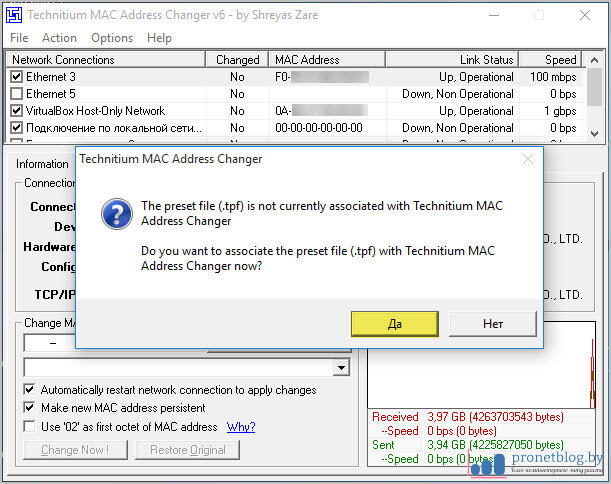Switch to the Information tab

coord(42,164)
